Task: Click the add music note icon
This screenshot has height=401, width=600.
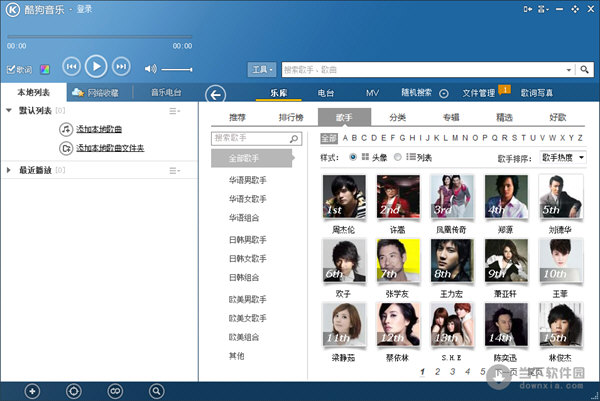Action: click(x=66, y=129)
